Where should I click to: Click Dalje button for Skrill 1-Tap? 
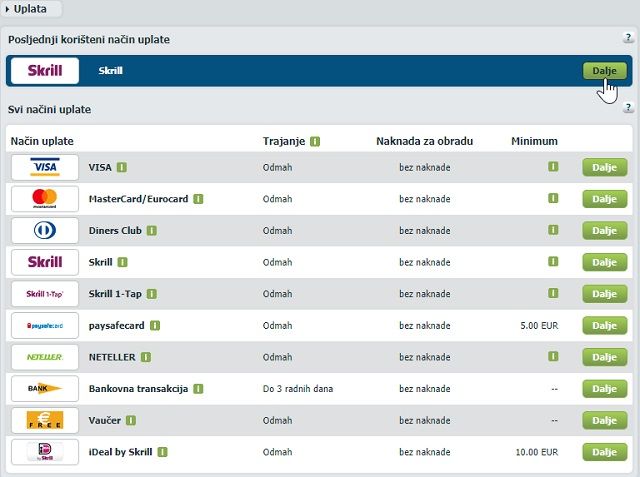(604, 294)
